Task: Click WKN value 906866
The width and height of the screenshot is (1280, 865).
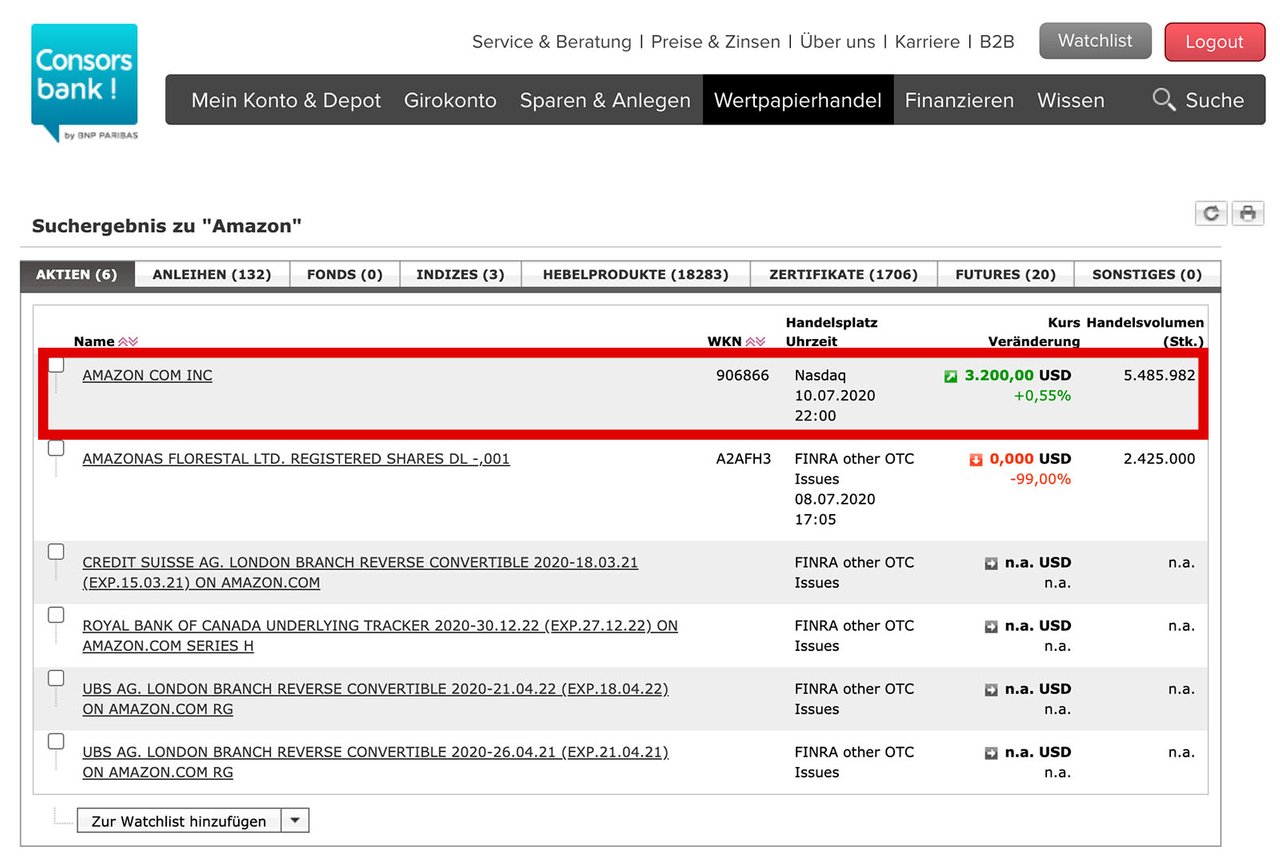Action: tap(743, 376)
